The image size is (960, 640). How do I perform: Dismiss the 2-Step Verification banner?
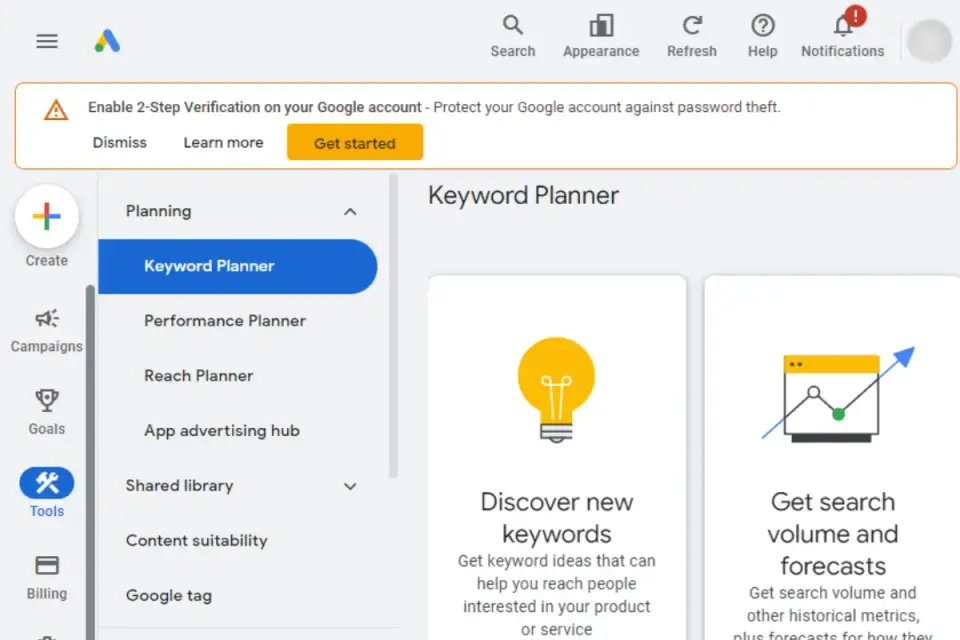(x=119, y=143)
